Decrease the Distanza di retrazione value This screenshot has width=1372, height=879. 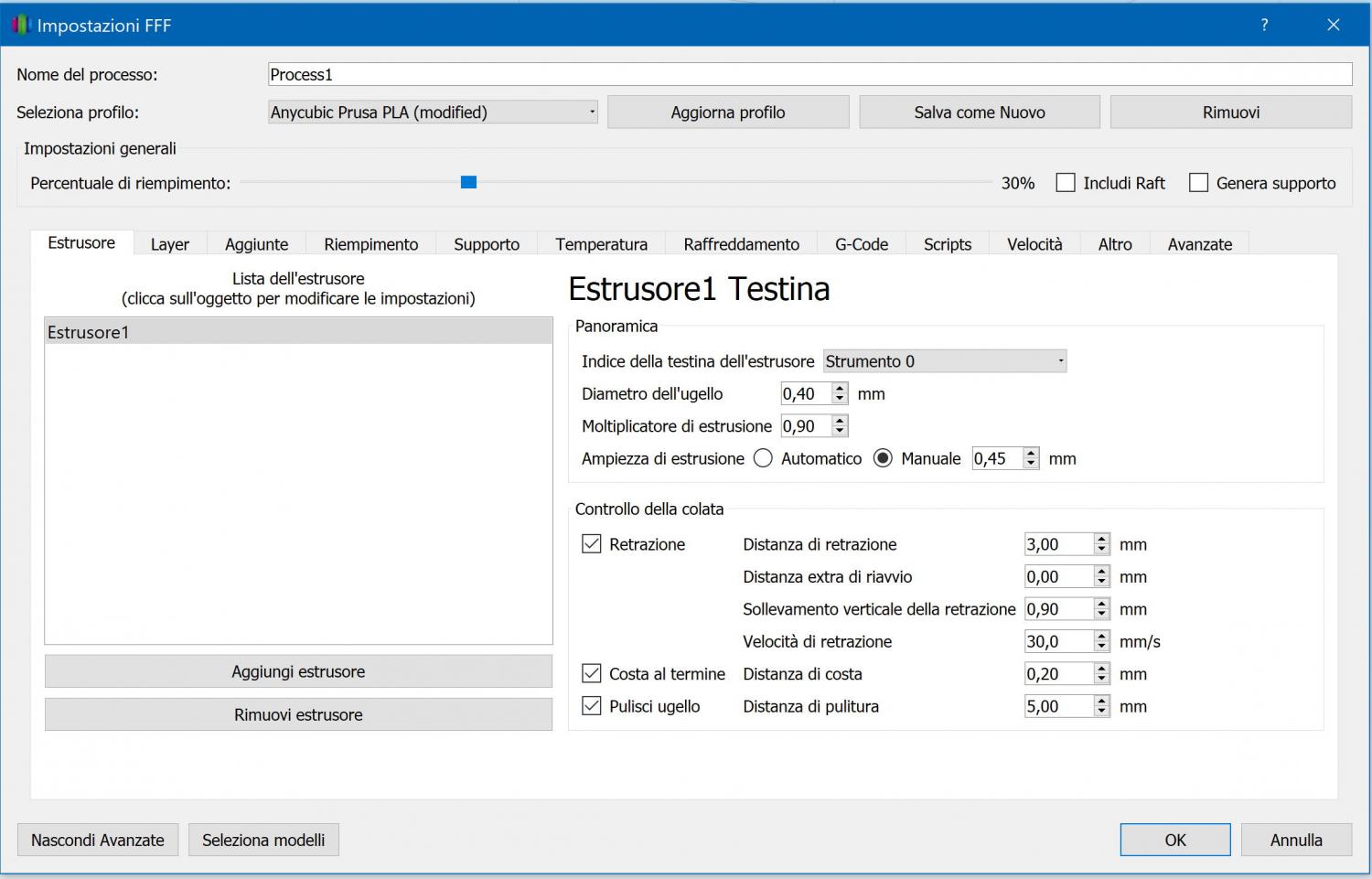point(1102,550)
